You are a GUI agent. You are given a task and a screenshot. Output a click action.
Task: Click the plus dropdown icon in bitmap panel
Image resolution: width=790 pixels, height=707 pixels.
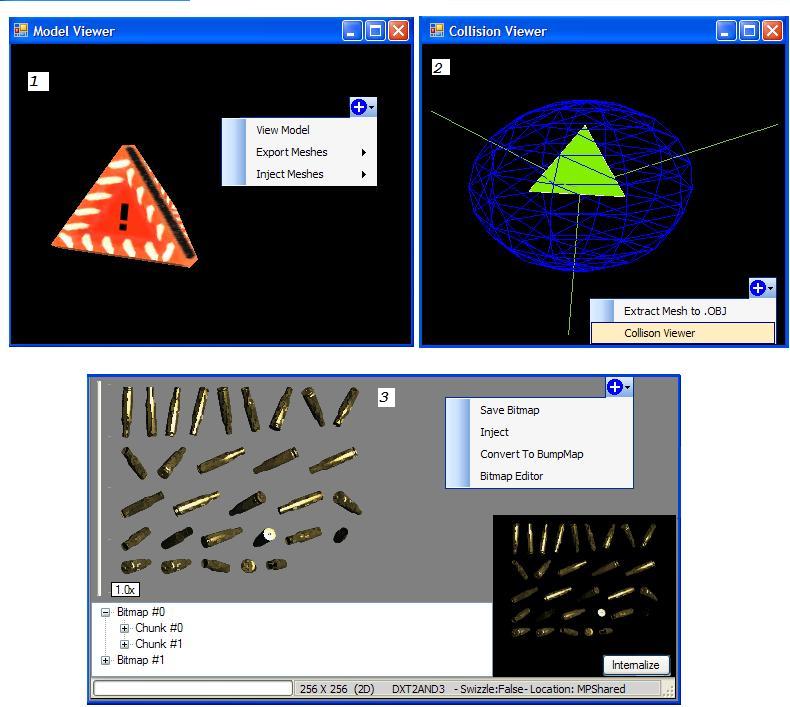tap(617, 387)
